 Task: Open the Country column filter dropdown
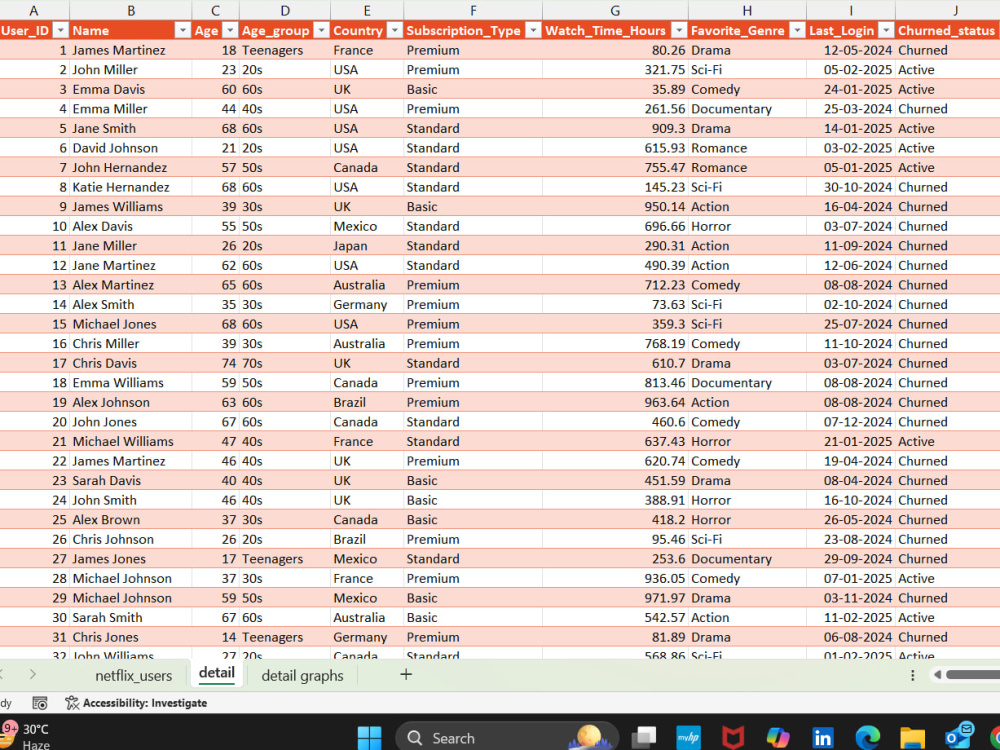[395, 31]
